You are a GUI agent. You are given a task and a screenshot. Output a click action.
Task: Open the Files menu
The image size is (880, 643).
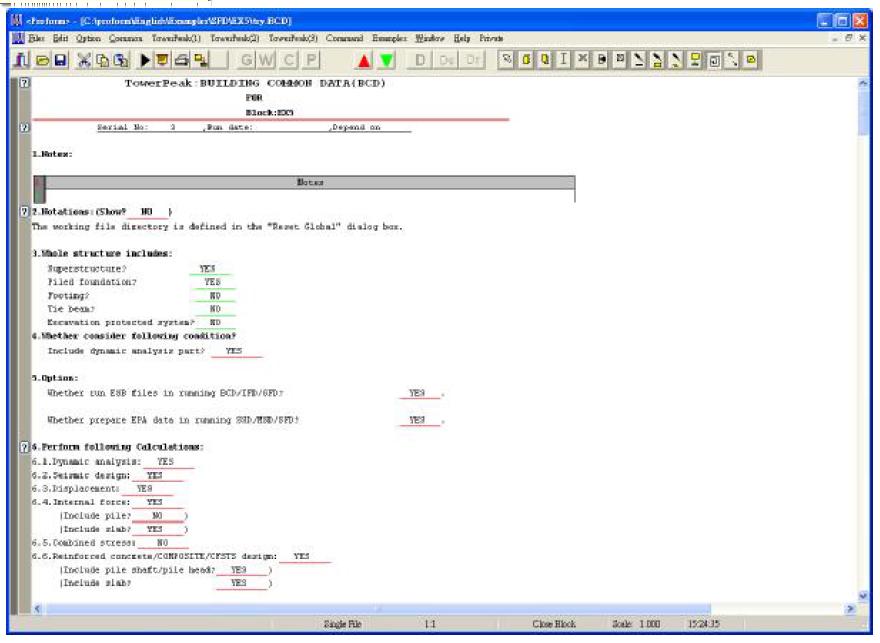36,38
